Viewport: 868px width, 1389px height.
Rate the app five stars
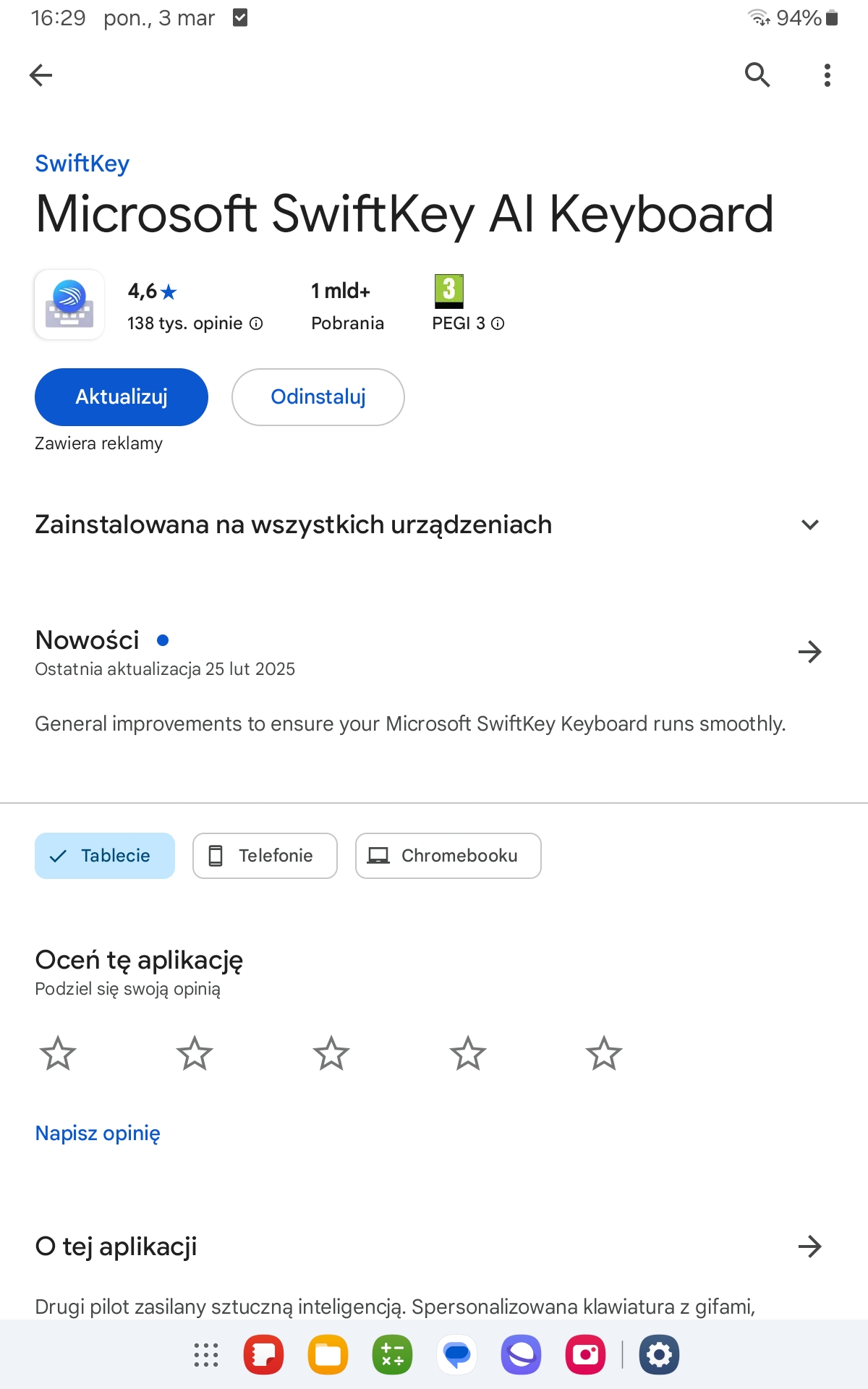(x=604, y=1053)
